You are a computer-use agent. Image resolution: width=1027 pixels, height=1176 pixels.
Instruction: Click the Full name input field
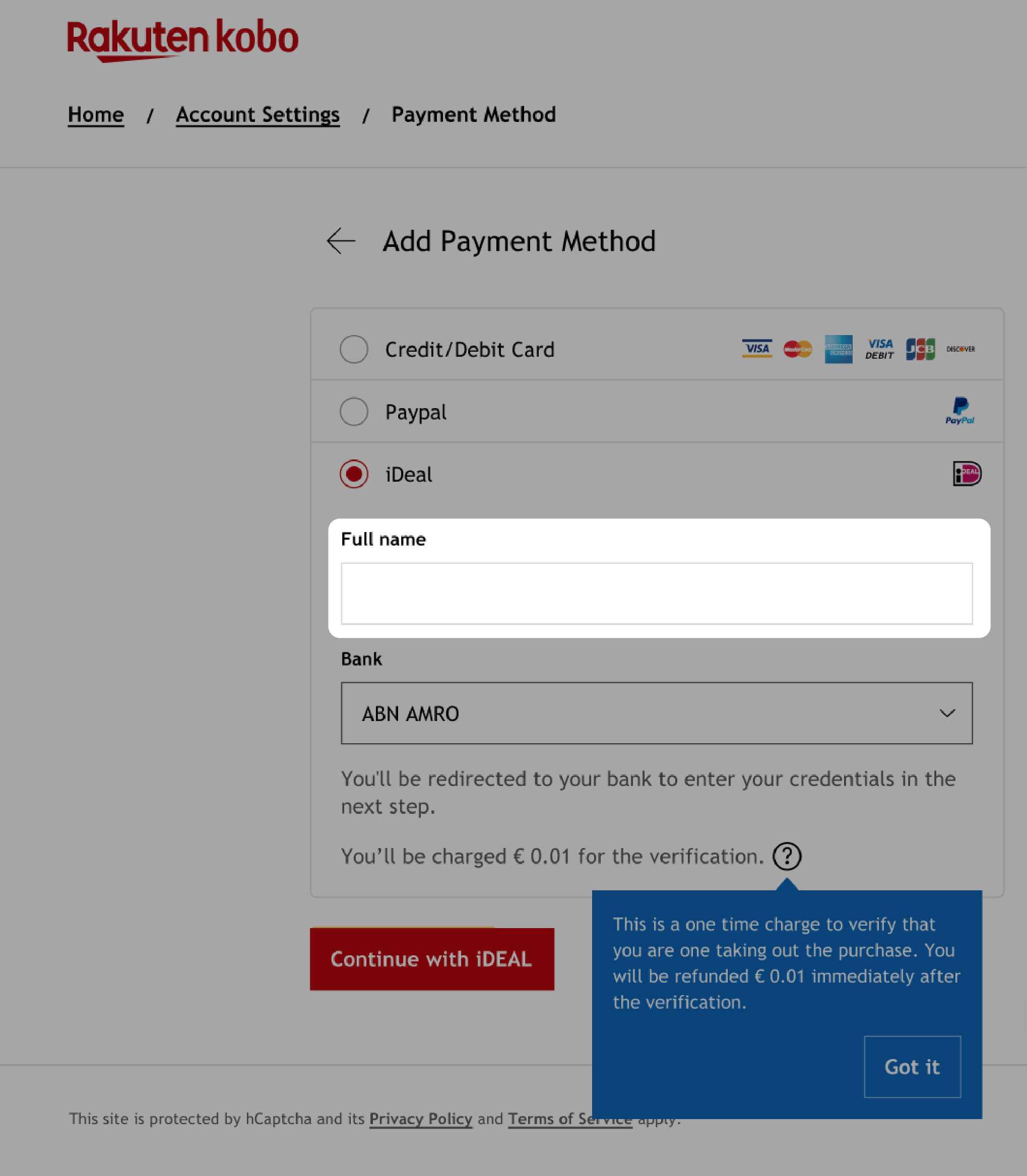[x=657, y=593]
